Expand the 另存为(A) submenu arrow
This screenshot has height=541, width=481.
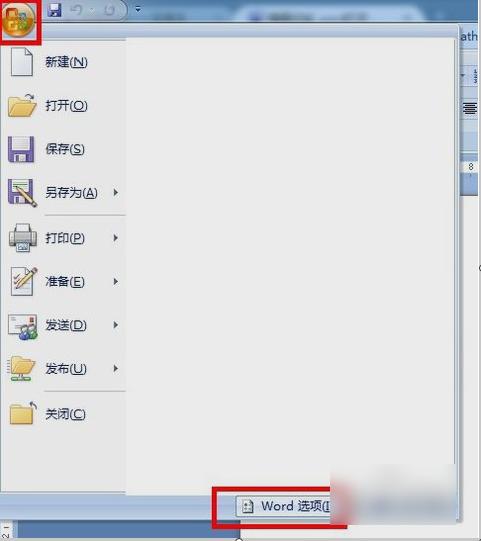pyautogui.click(x=116, y=193)
